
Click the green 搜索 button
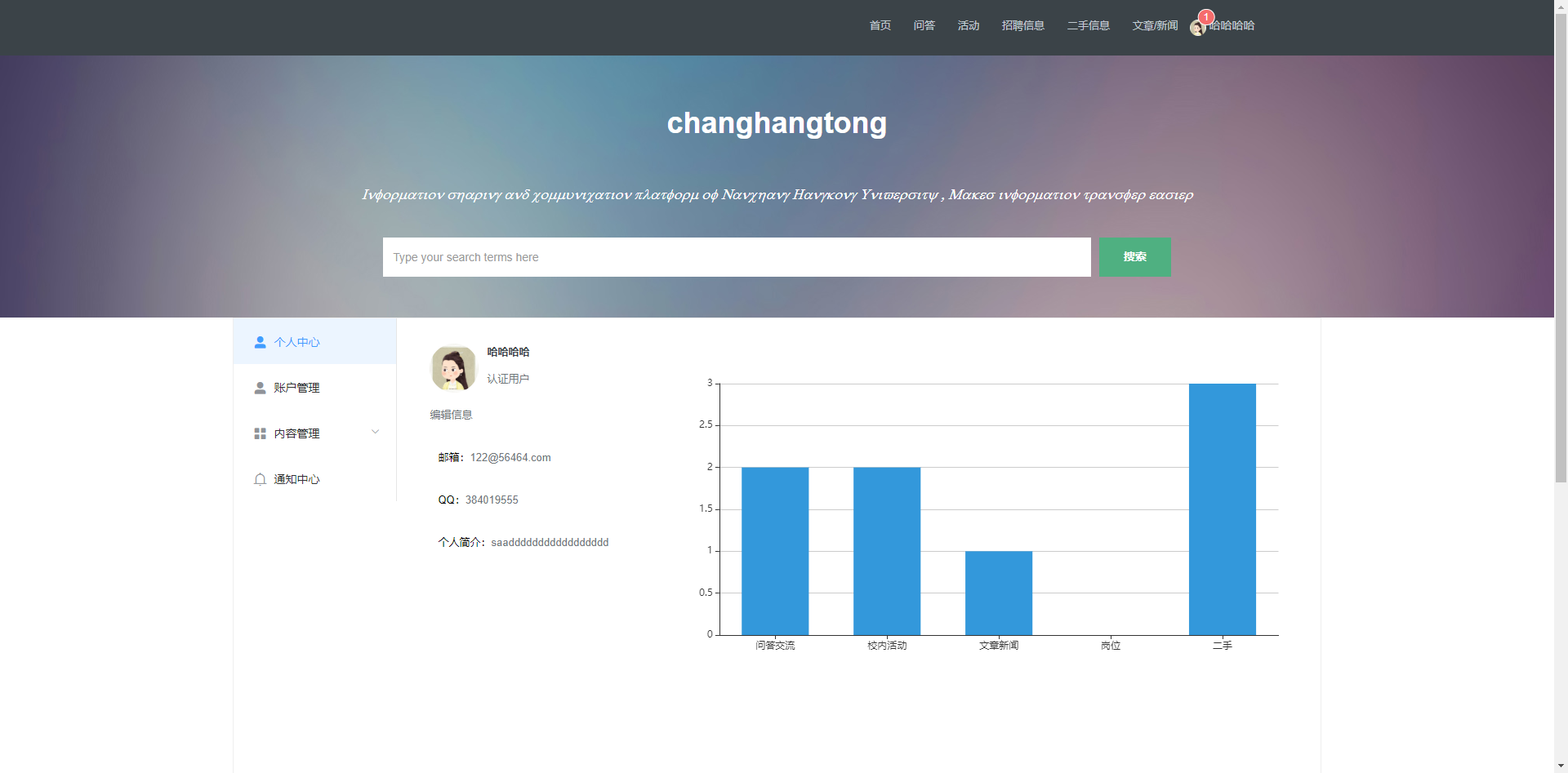[x=1134, y=257]
